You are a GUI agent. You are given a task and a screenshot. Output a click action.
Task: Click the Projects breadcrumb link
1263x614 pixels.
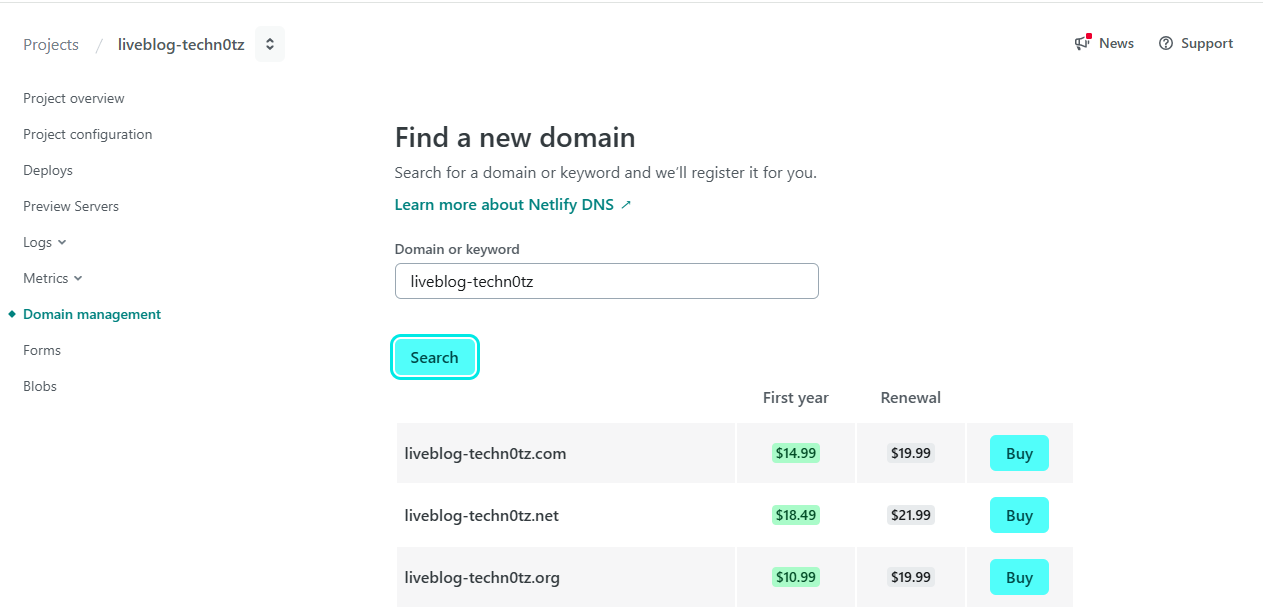point(51,44)
